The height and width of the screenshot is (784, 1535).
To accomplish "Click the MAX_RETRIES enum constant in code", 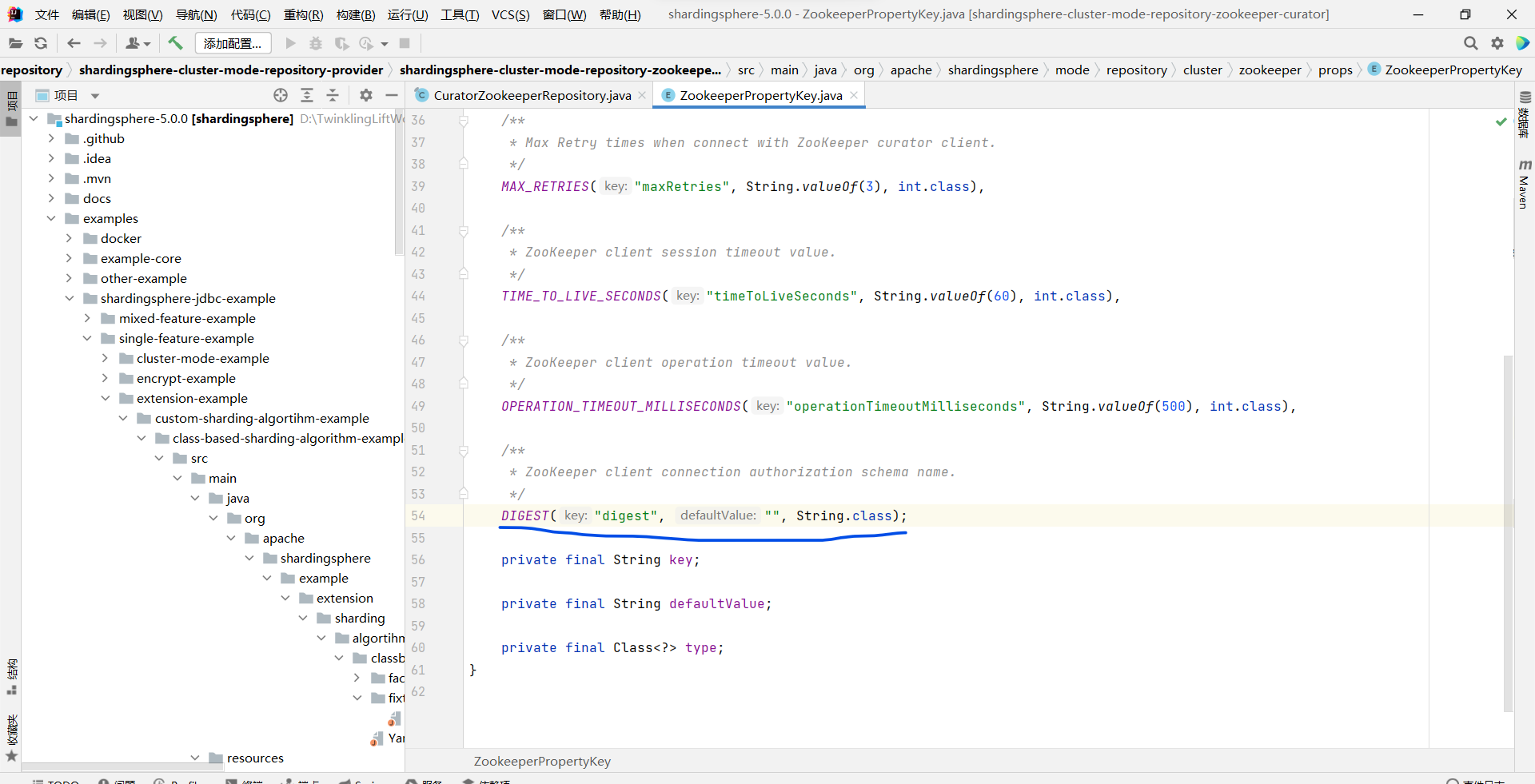I will click(545, 186).
